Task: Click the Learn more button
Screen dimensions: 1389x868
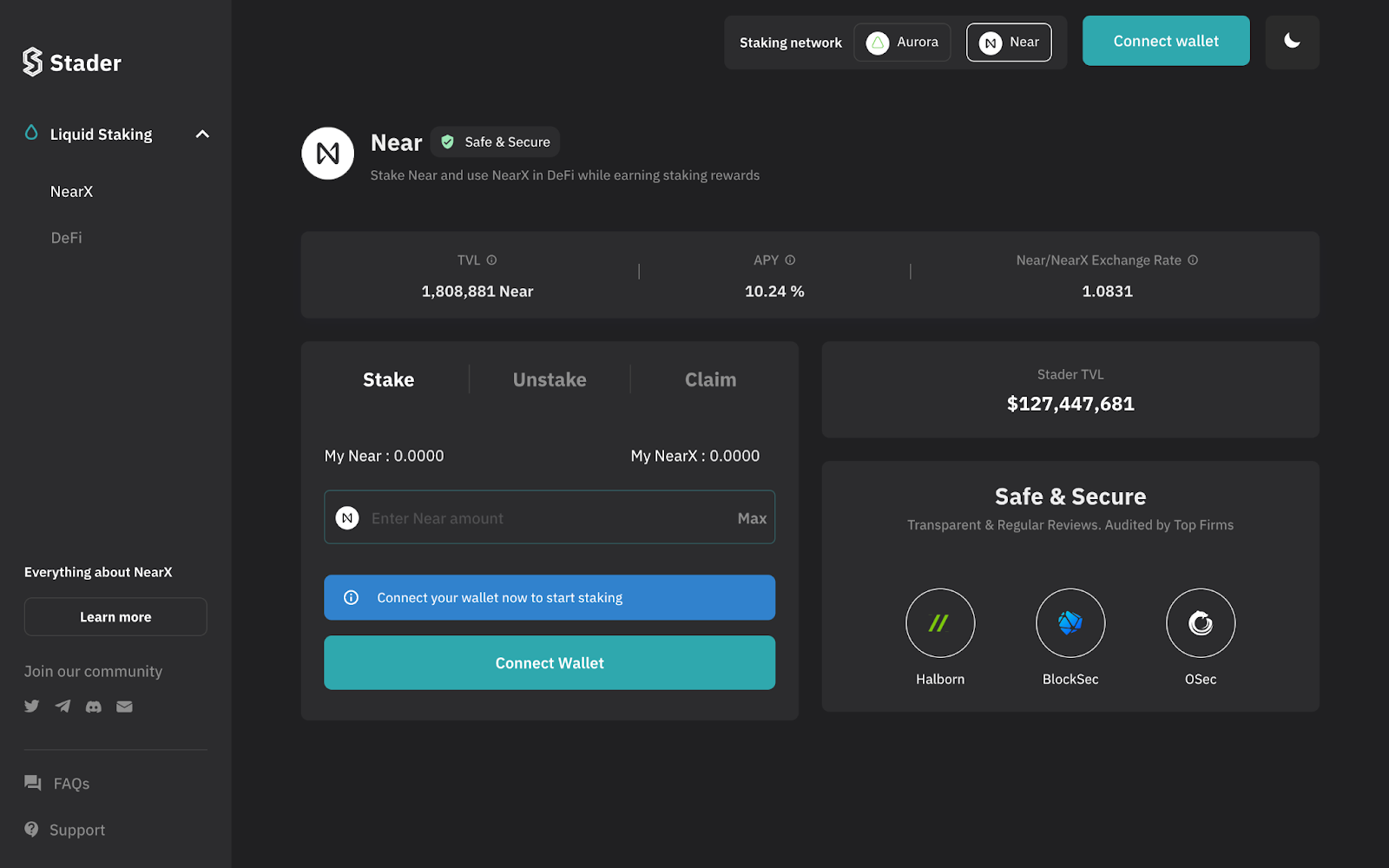Action: 115,617
